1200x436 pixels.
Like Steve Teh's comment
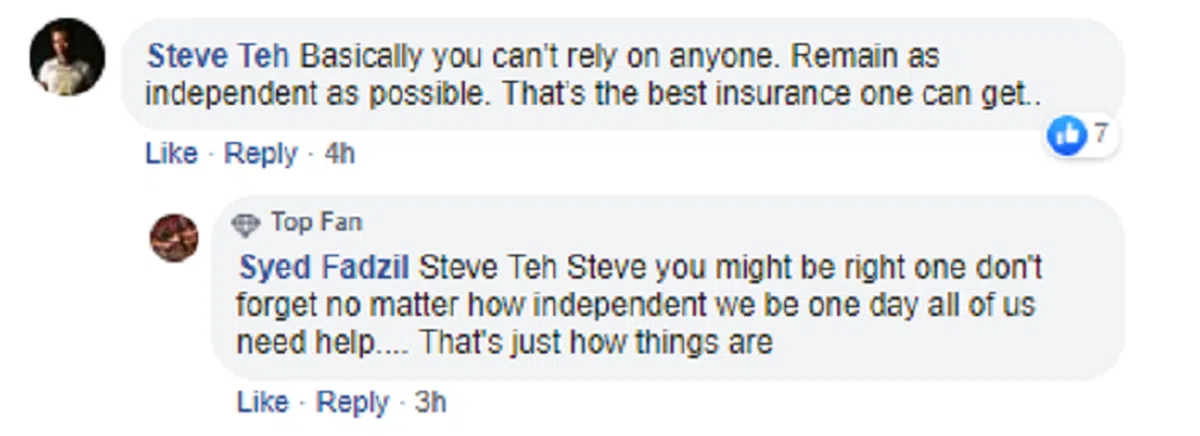coord(172,154)
